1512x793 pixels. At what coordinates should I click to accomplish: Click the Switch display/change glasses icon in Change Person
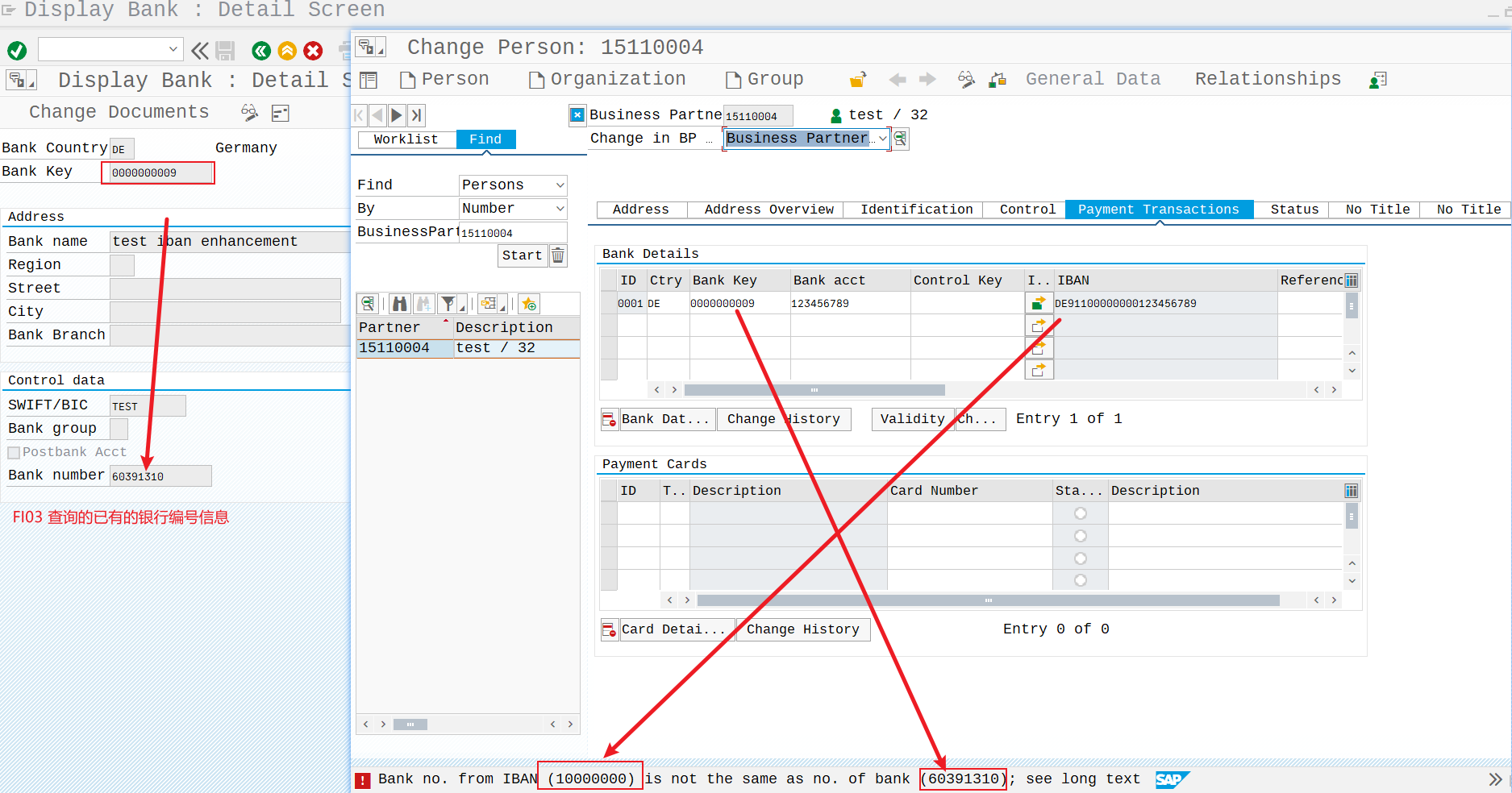click(x=966, y=80)
